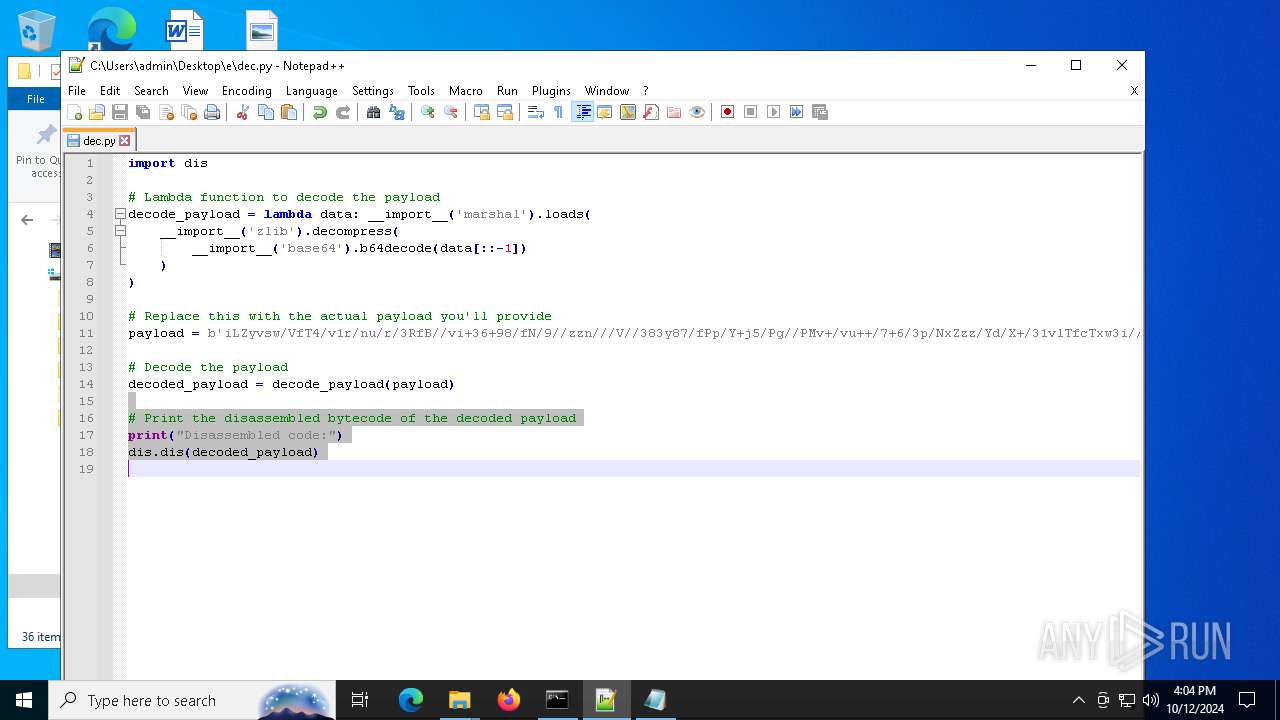Open the Encoding menu
The height and width of the screenshot is (720, 1280).
point(246,91)
